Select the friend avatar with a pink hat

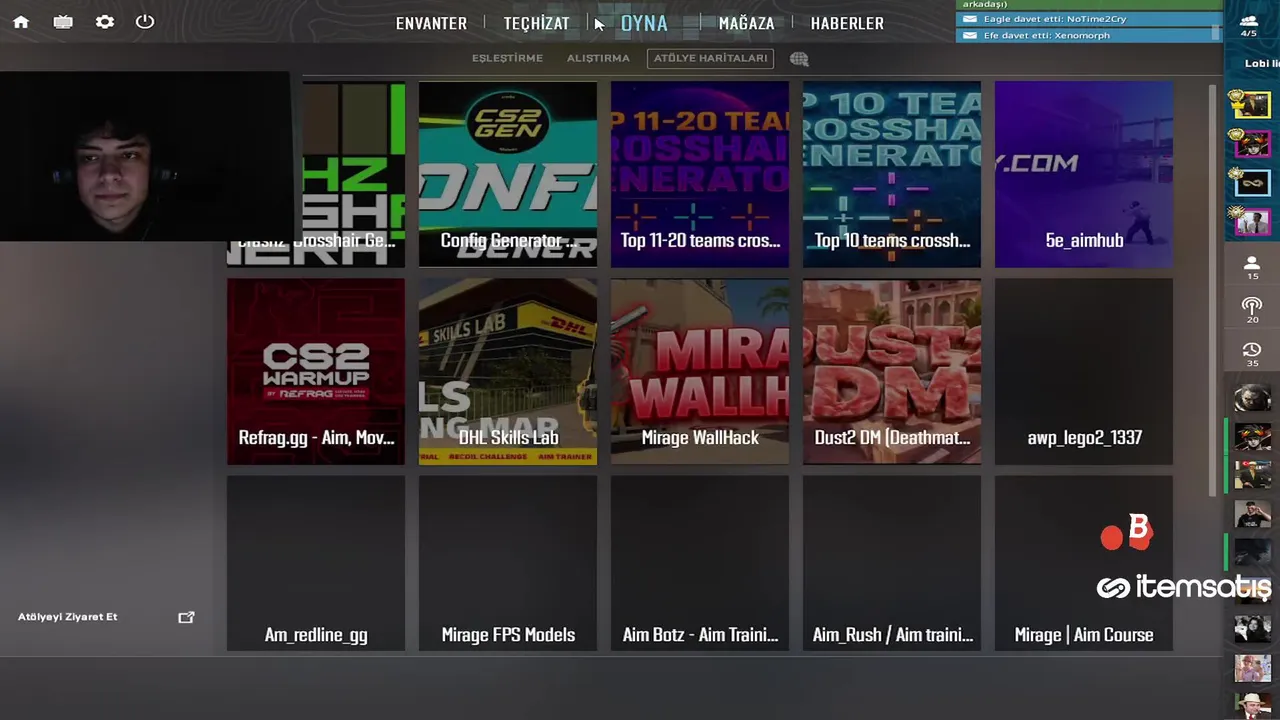(1252, 667)
